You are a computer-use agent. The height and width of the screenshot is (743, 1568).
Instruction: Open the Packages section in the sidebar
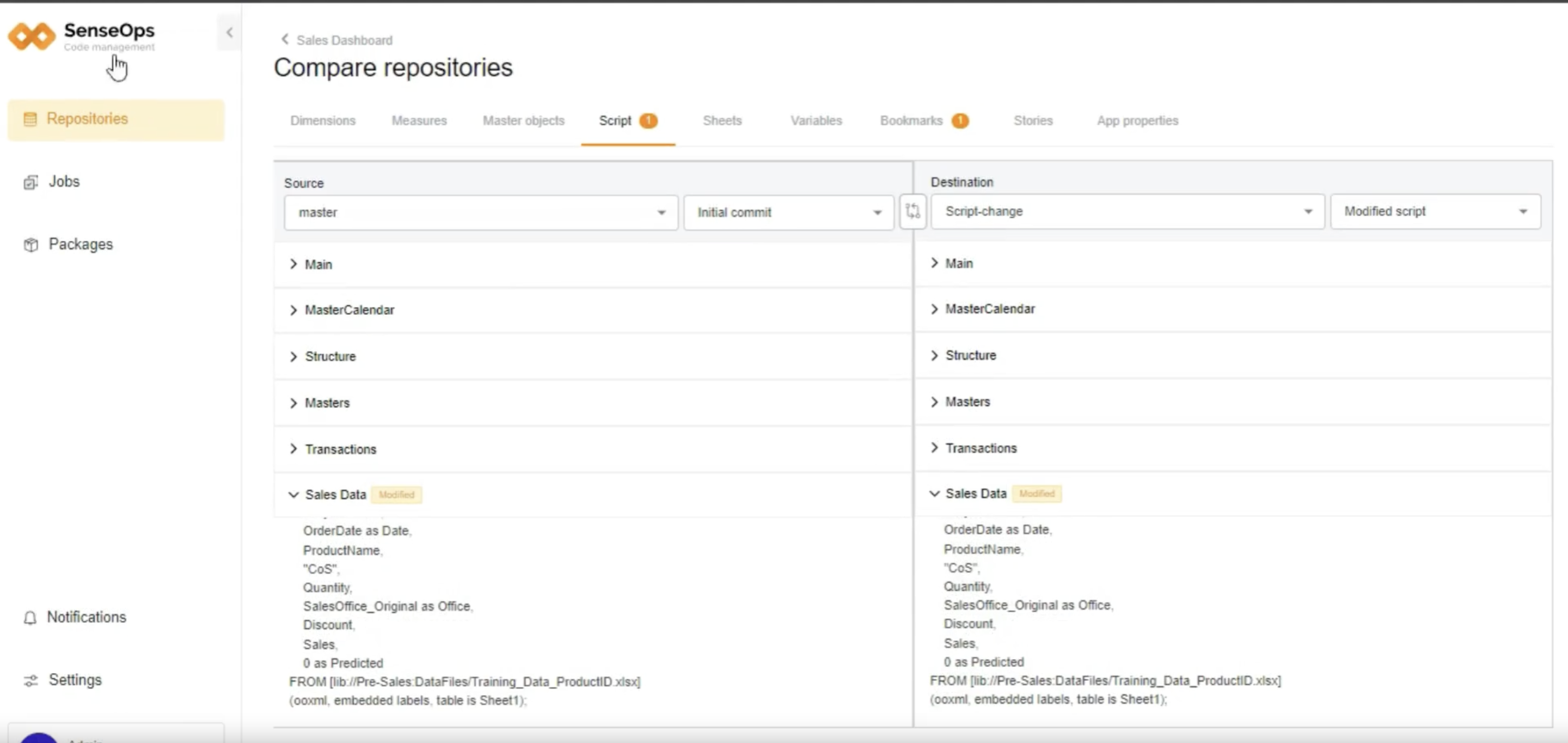point(81,243)
